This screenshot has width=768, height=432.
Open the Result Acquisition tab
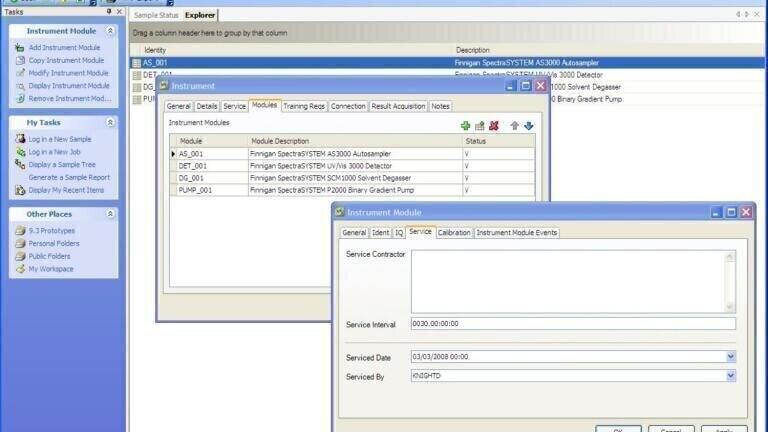(x=398, y=106)
